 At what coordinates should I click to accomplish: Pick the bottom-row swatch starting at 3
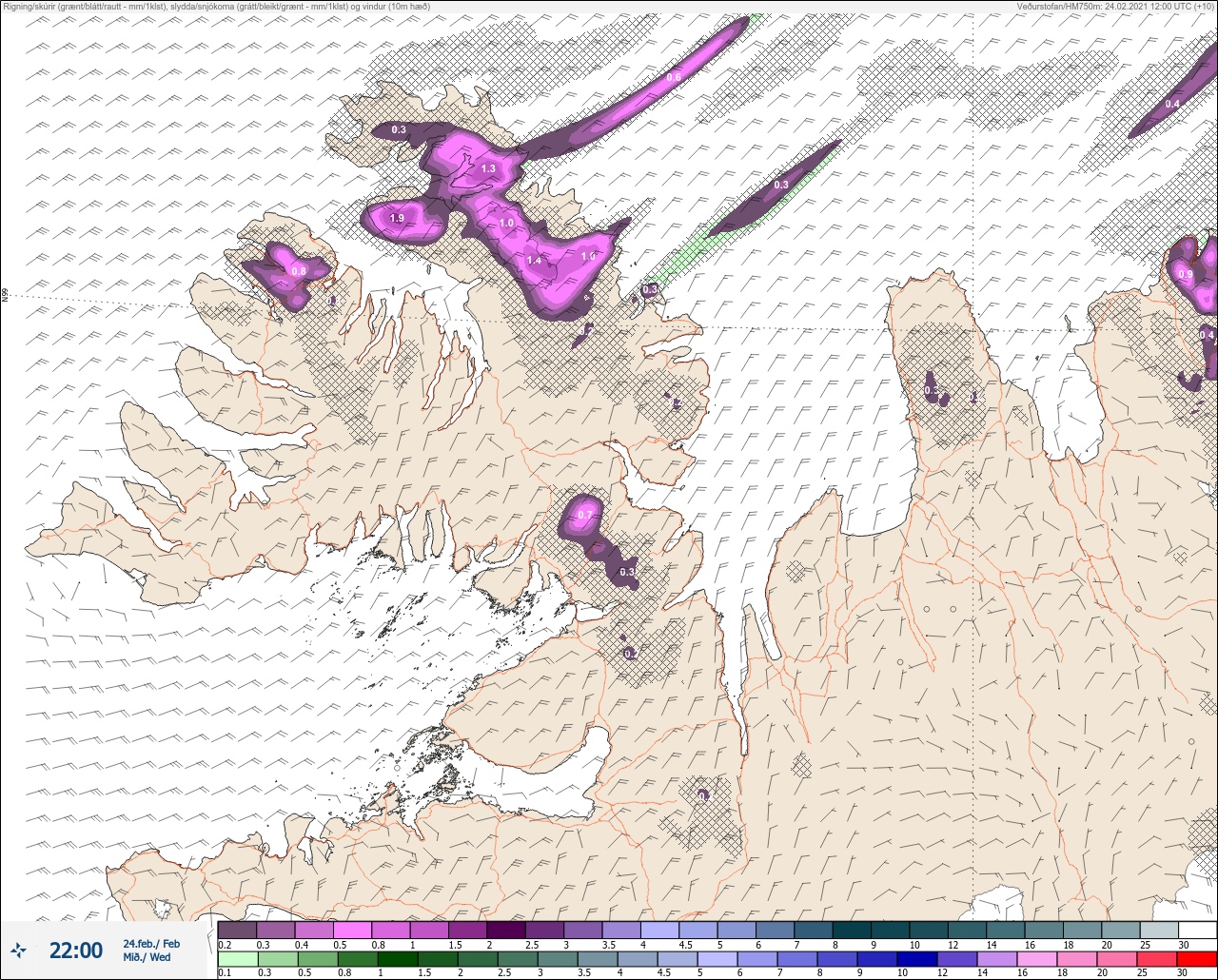pyautogui.click(x=558, y=959)
